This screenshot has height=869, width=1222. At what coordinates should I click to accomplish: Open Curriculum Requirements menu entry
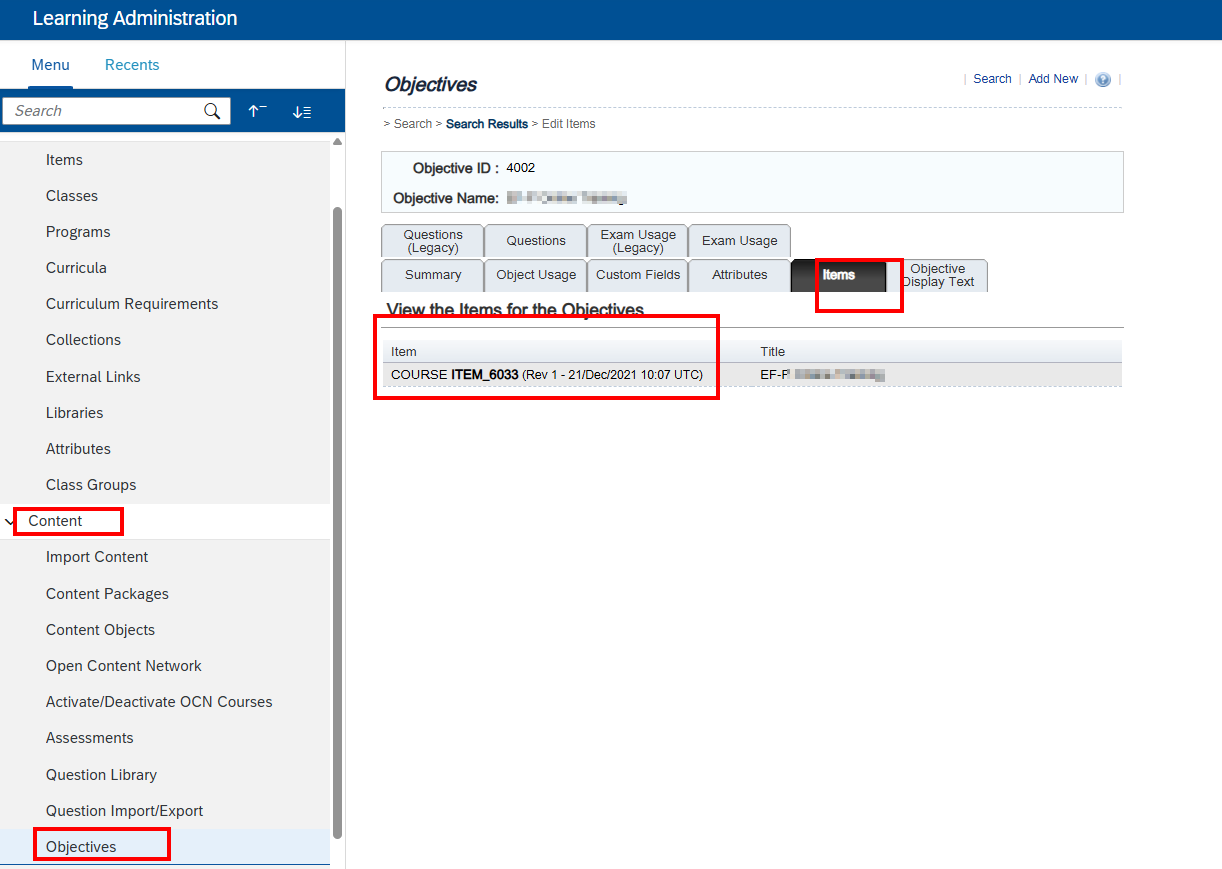coord(132,304)
